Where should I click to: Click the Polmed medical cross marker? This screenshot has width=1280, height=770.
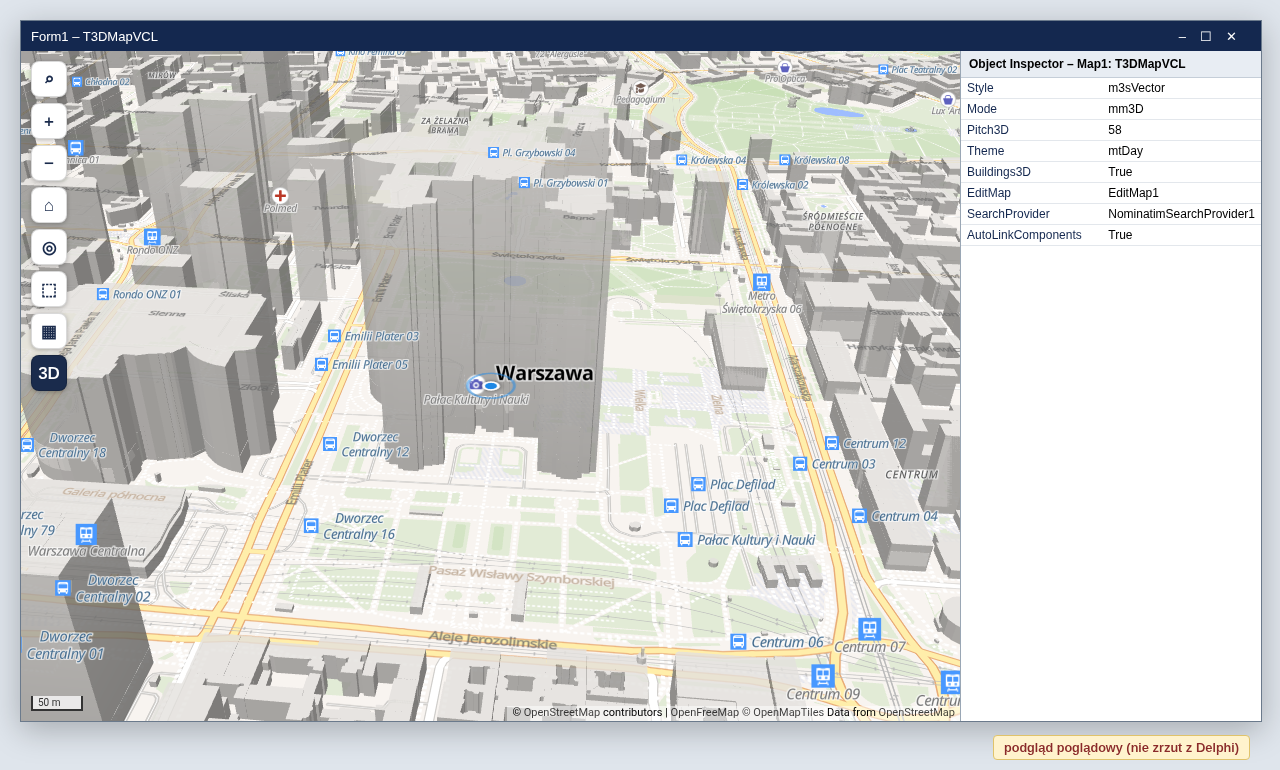point(280,196)
